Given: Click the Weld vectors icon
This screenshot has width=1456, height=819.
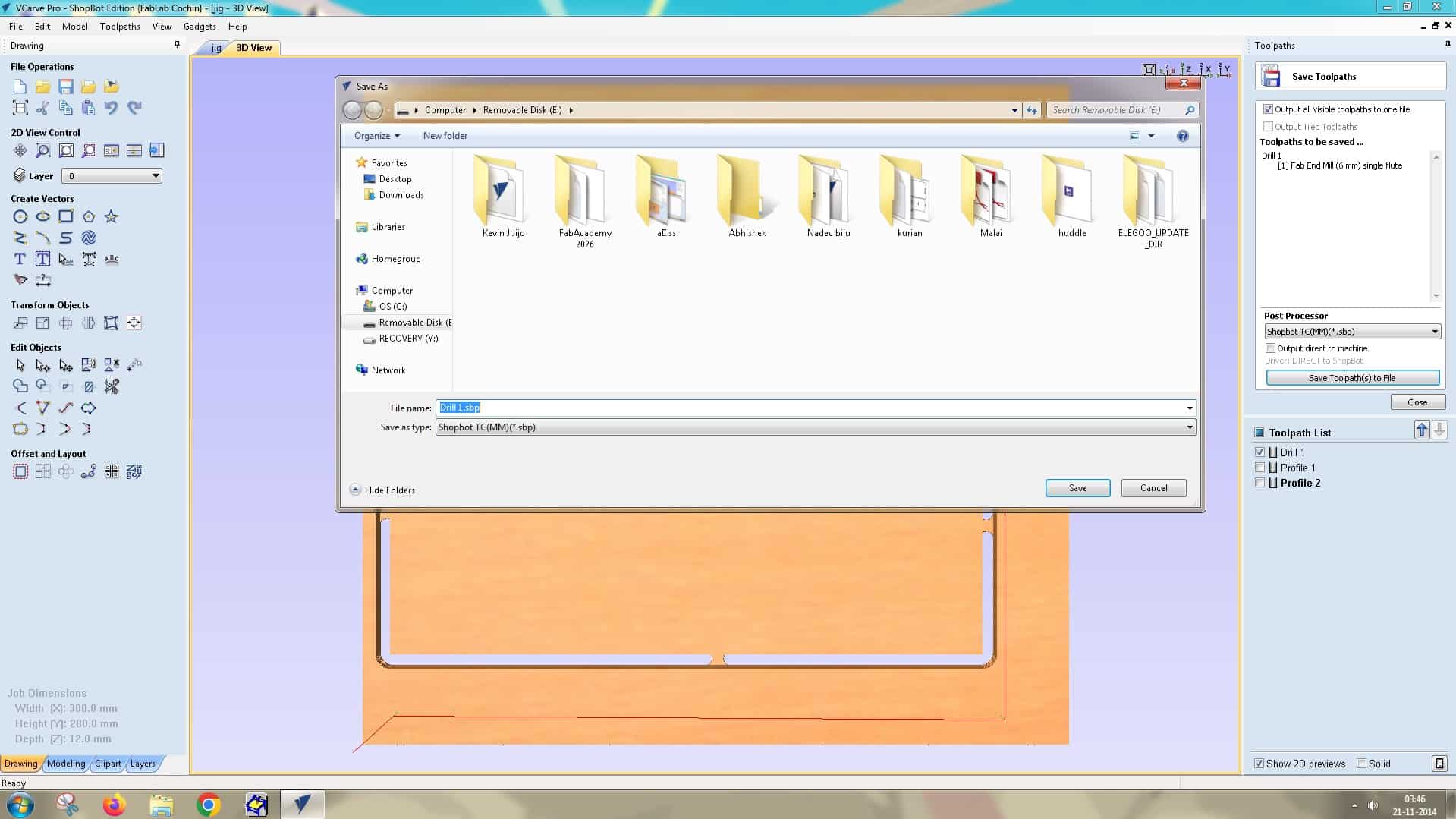Looking at the screenshot, I should pos(20,386).
